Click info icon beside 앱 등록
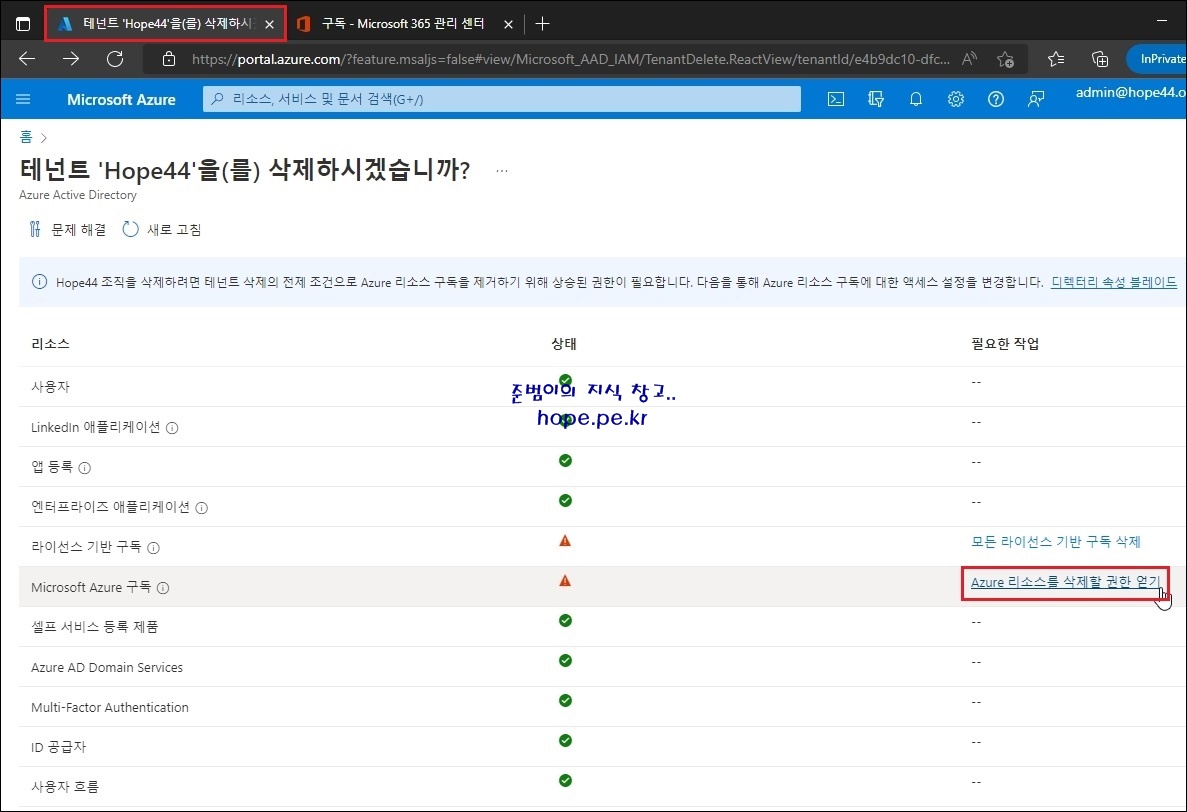Image resolution: width=1187 pixels, height=812 pixels. [x=85, y=468]
